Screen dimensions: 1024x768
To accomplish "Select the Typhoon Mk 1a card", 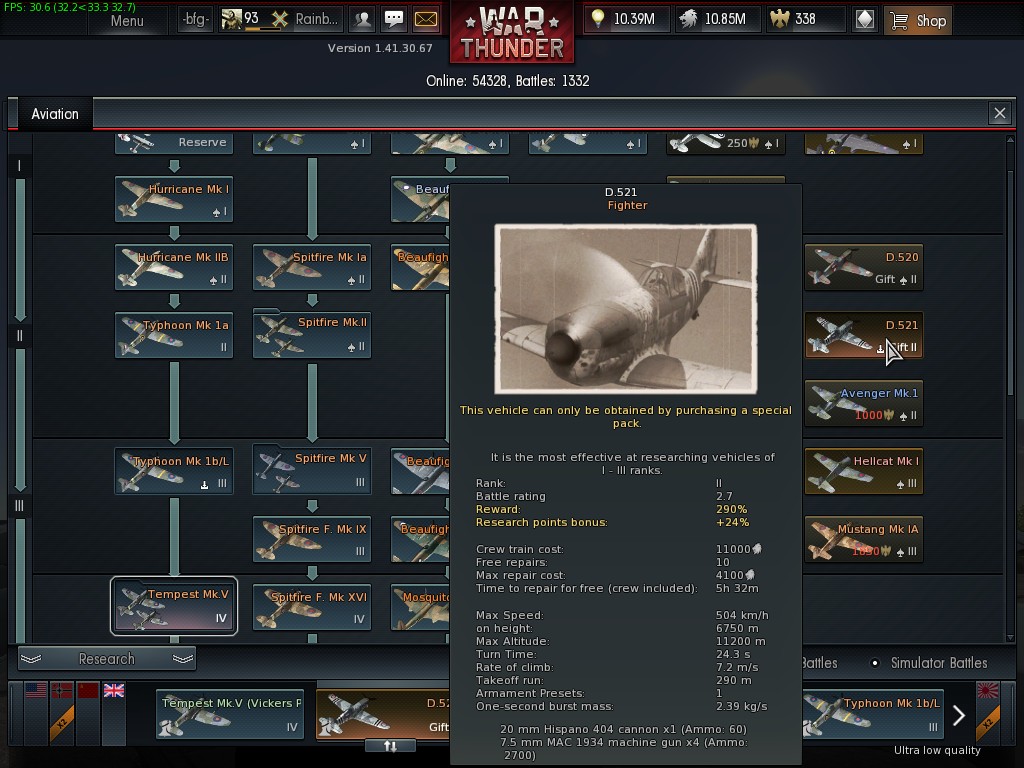I will (x=174, y=335).
